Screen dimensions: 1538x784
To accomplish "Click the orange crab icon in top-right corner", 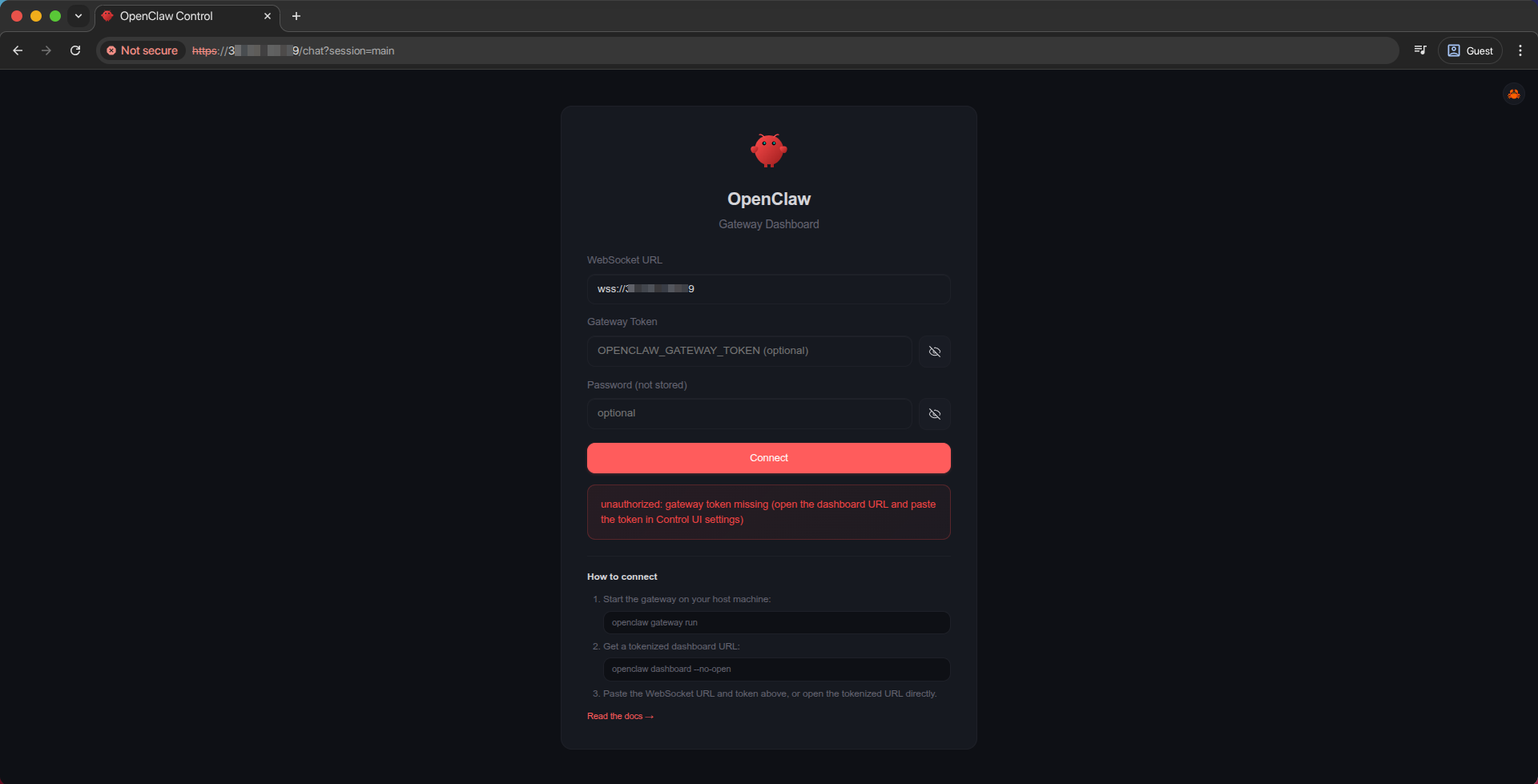I will 1513,94.
